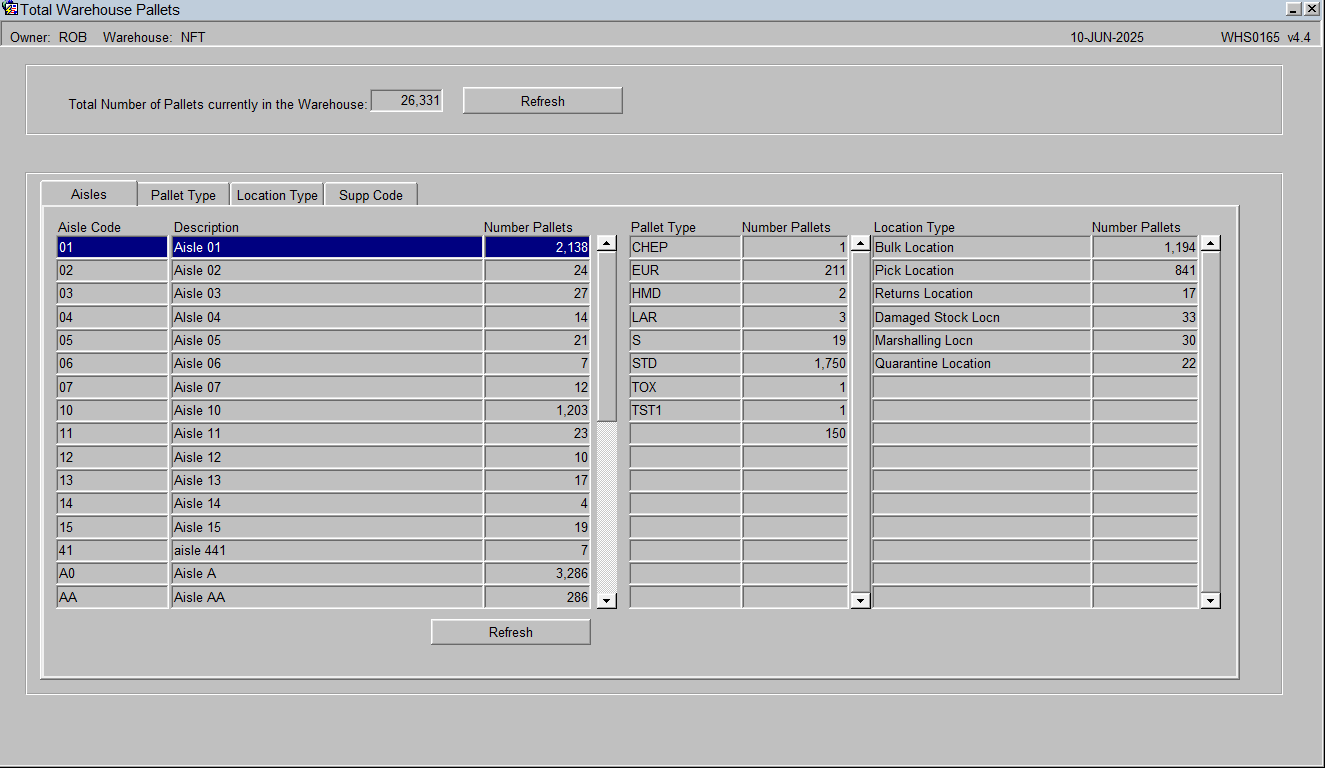Click the LAR pallet type cell
This screenshot has width=1325, height=771.
[x=685, y=317]
